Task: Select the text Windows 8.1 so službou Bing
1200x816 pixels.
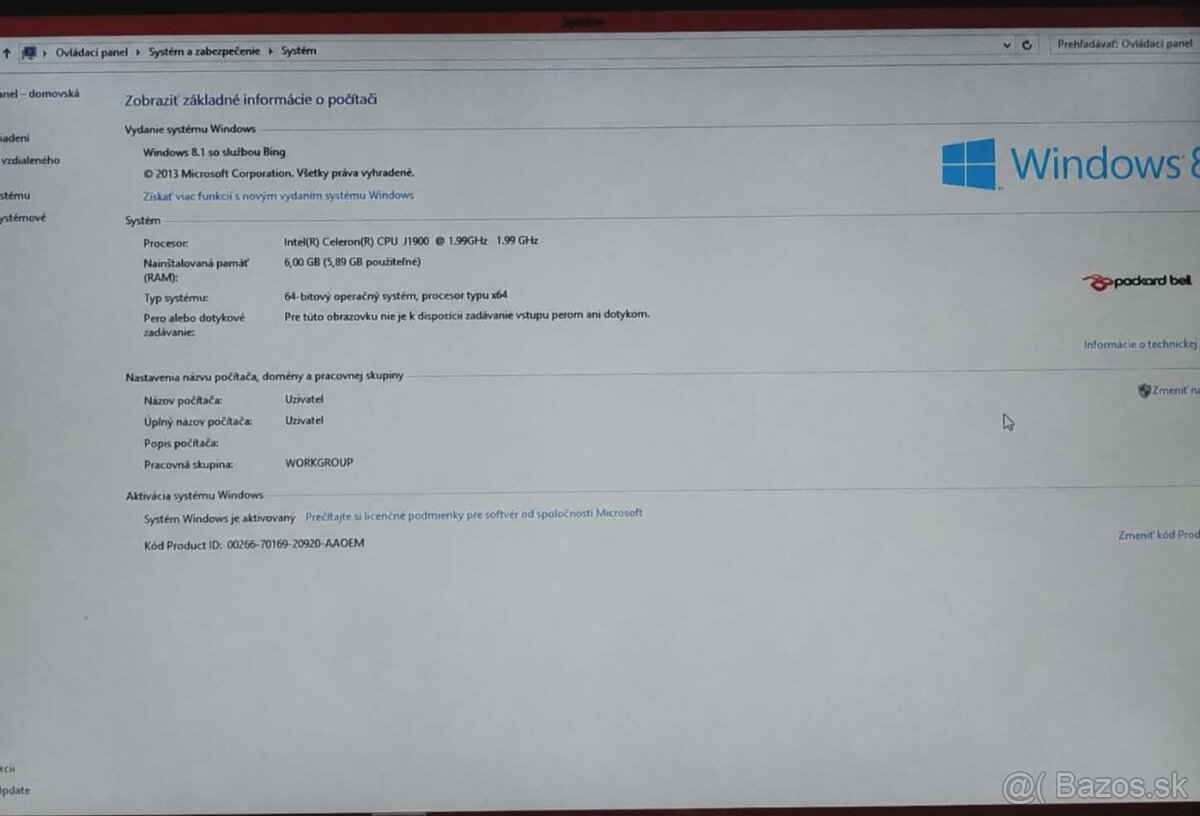Action: click(x=214, y=152)
